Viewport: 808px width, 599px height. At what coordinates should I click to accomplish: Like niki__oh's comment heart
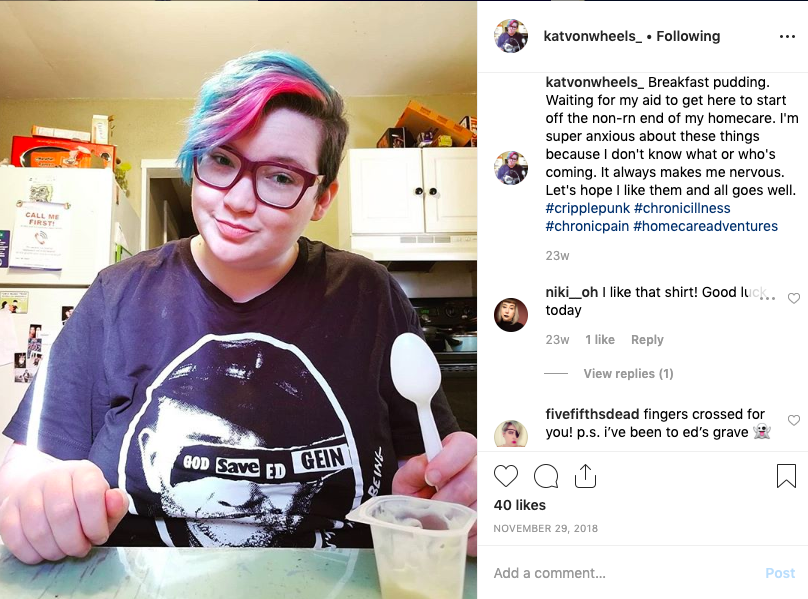click(794, 298)
